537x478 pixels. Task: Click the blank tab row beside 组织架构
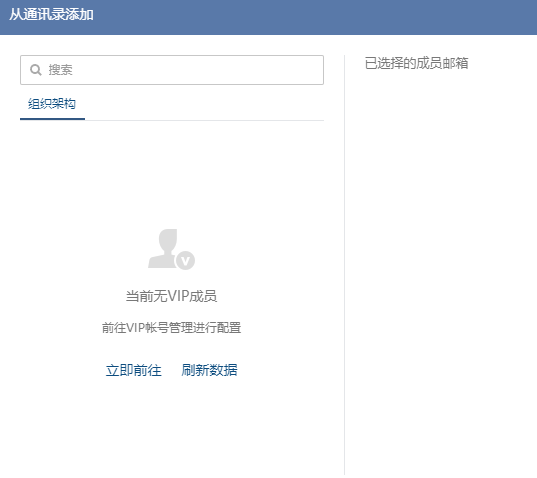(204, 104)
